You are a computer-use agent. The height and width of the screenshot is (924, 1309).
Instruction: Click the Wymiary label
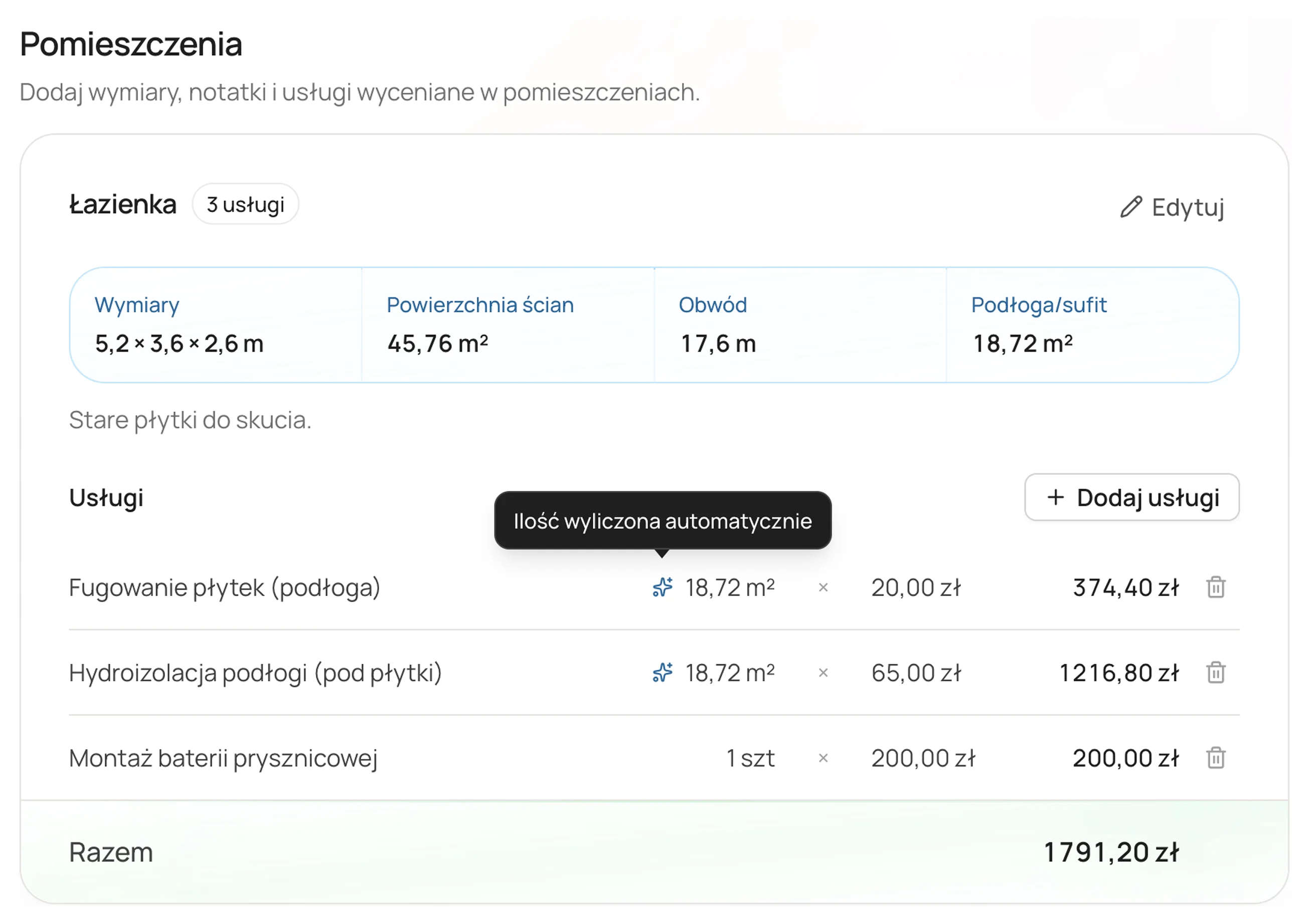137,305
